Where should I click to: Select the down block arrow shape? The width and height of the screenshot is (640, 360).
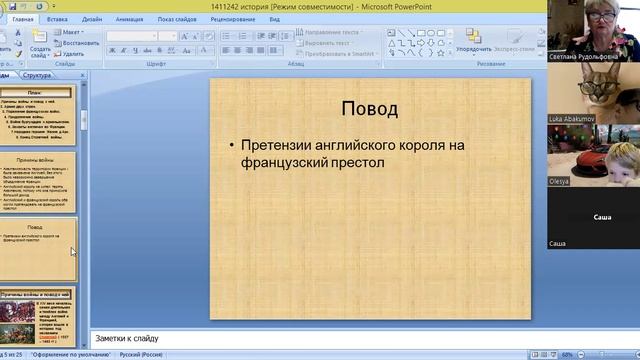(x=431, y=43)
